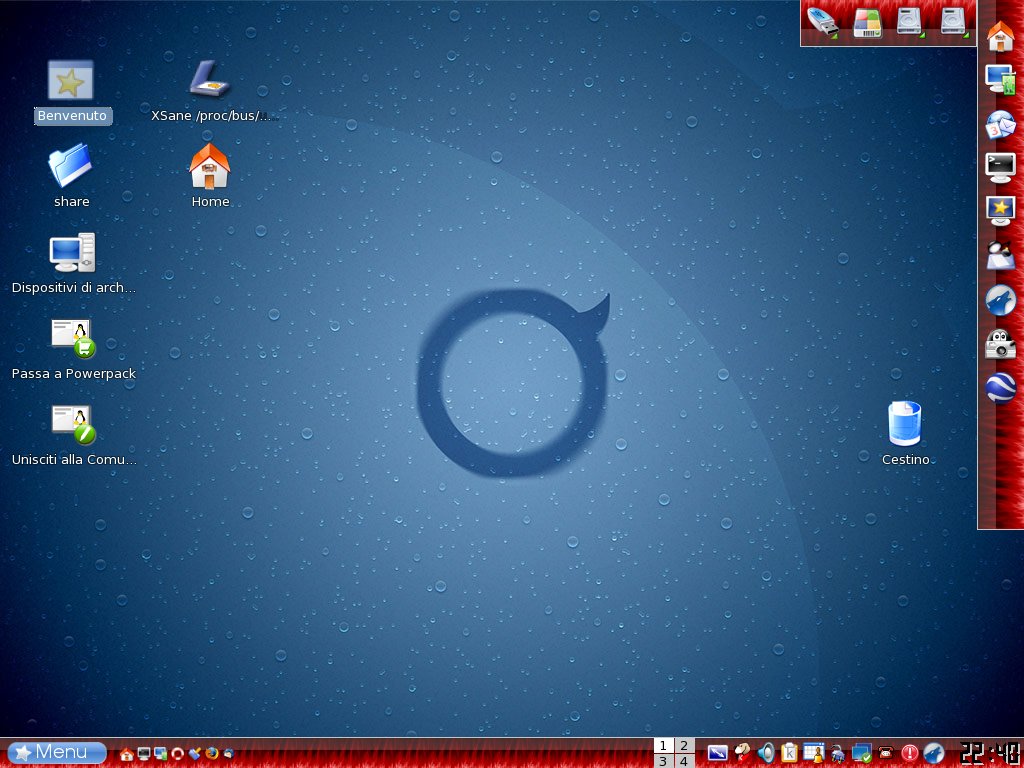Click the blue brush icon in the bottom launcher
The height and width of the screenshot is (768, 1024).
tap(194, 754)
